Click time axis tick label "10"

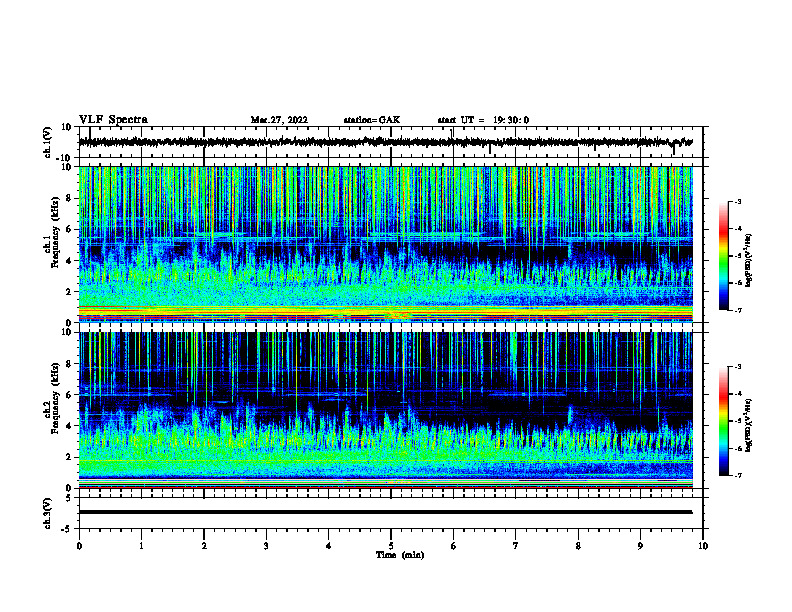[703, 546]
